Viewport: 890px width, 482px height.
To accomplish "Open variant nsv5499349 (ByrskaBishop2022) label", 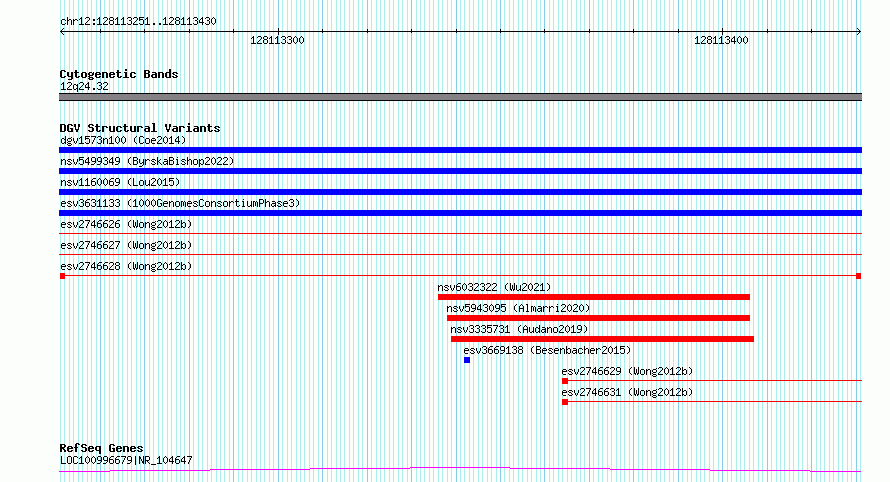I will tap(147, 161).
